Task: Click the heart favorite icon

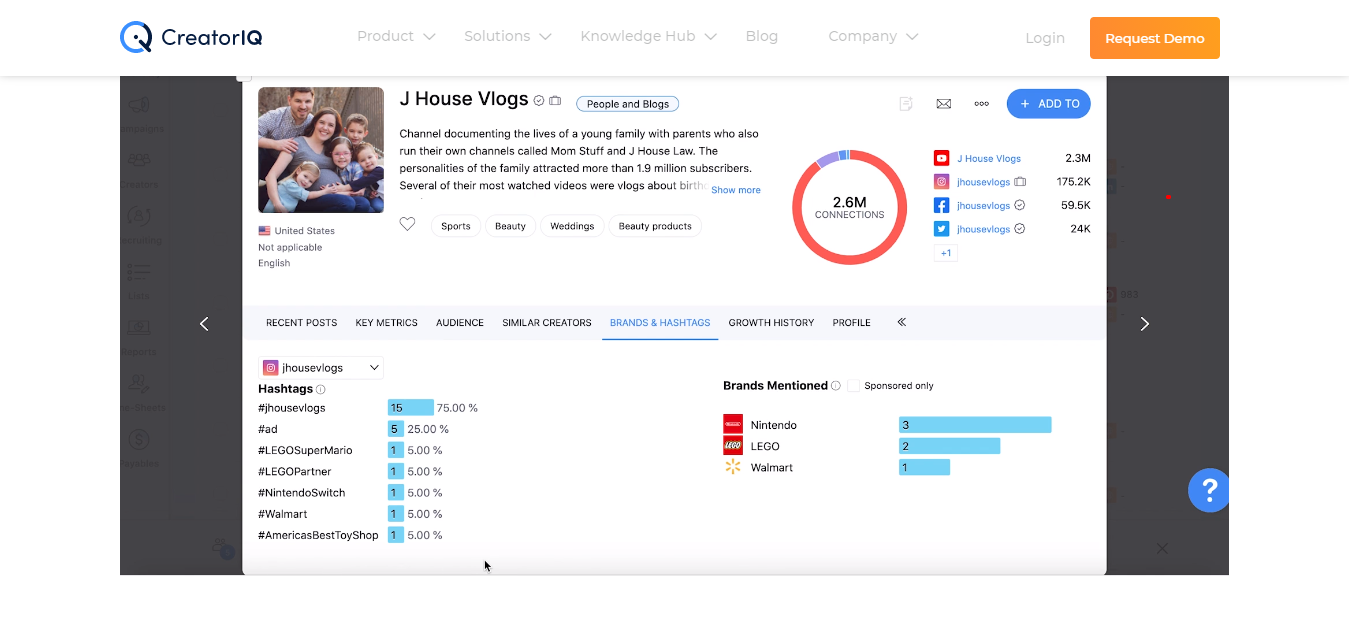Action: click(x=407, y=225)
